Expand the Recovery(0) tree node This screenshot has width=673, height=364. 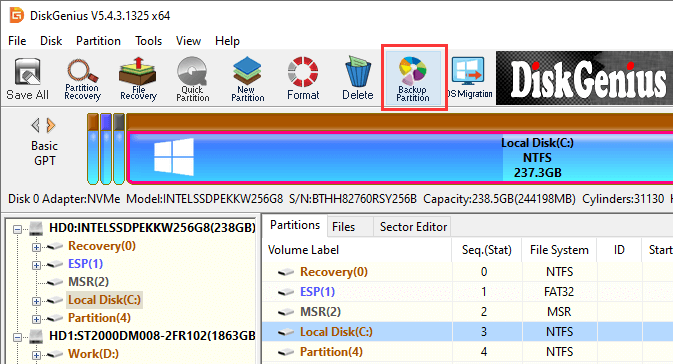36,247
